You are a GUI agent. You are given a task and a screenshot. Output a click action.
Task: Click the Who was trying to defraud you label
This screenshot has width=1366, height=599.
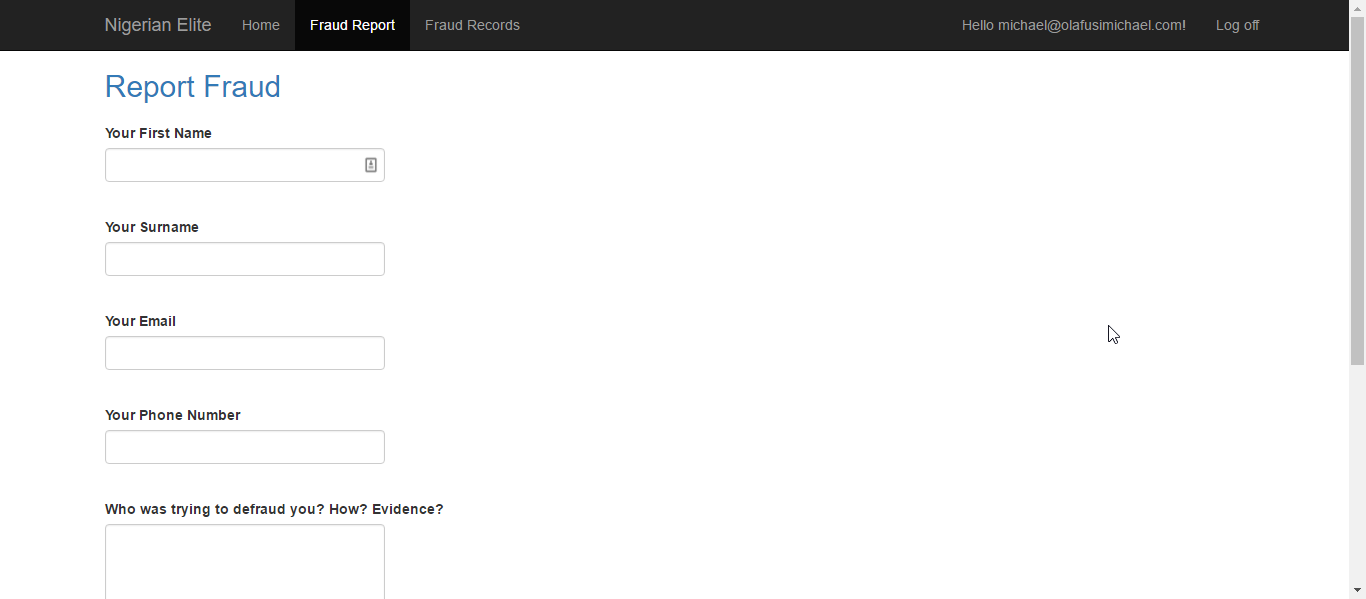274,509
